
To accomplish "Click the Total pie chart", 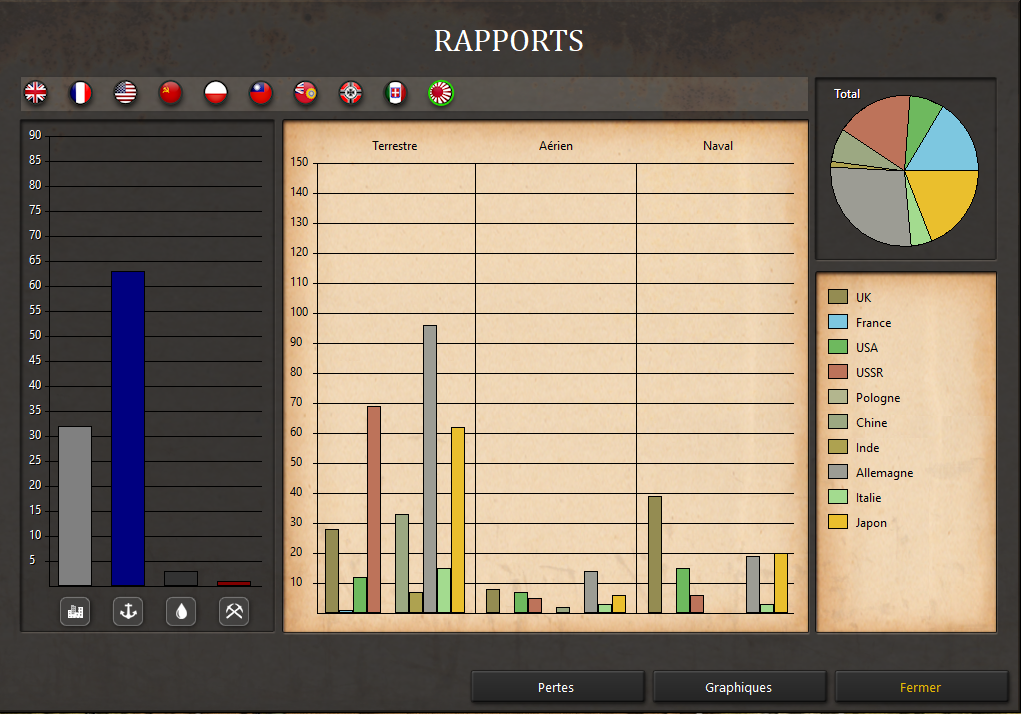I will [x=904, y=171].
